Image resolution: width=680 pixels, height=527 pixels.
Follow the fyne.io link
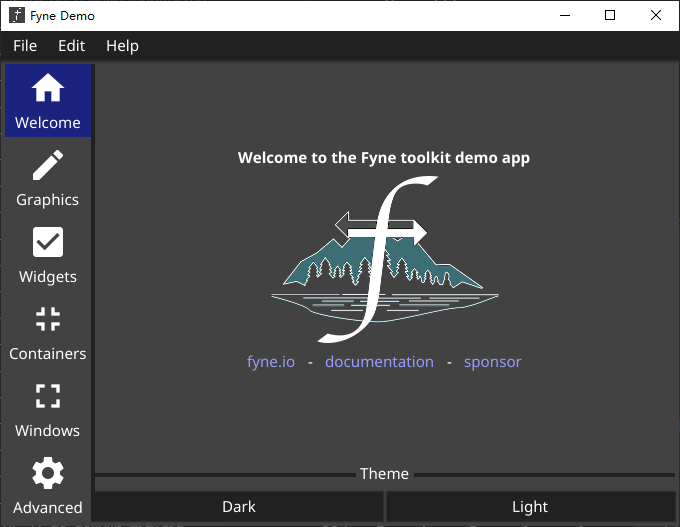[x=271, y=362]
